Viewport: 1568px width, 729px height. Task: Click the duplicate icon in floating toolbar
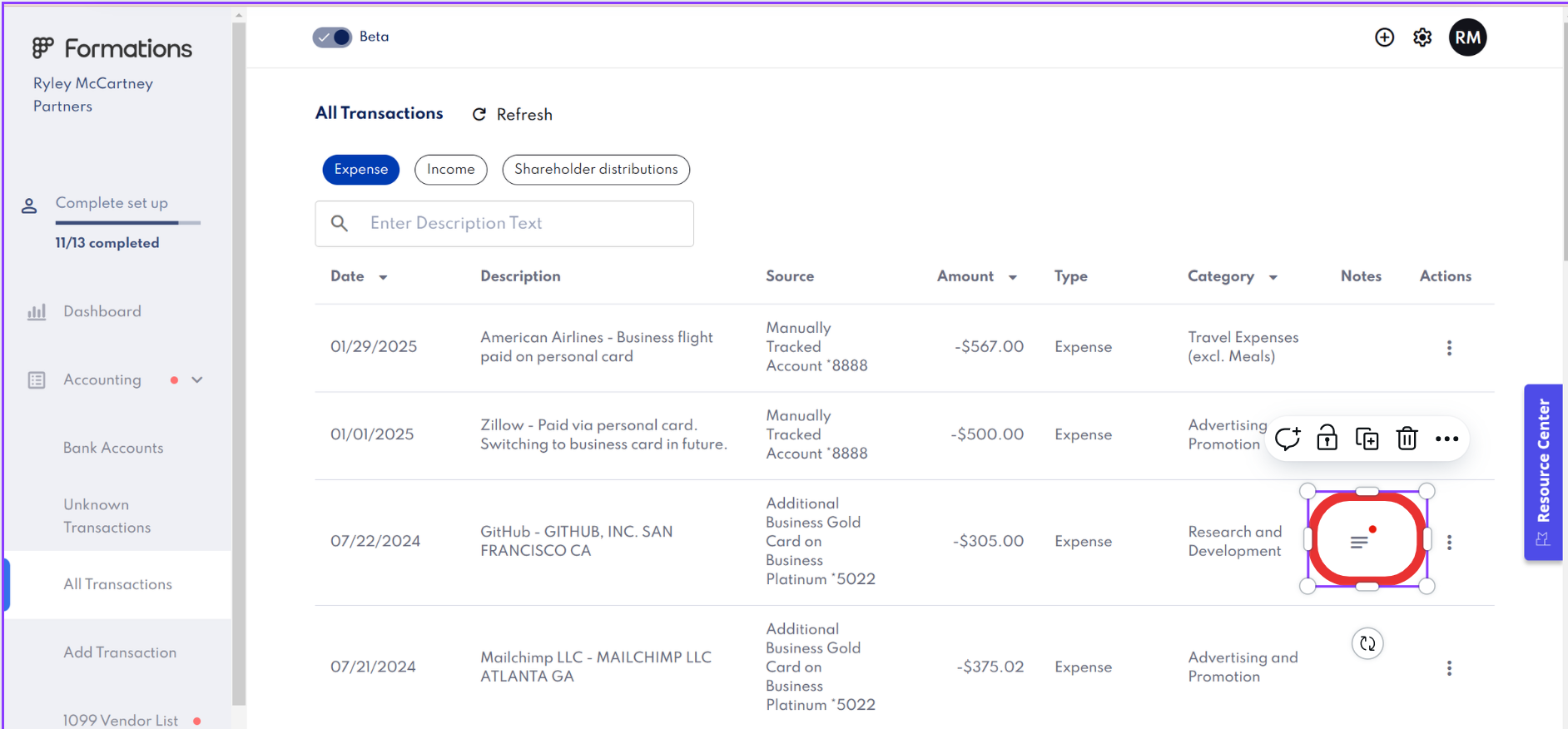(1367, 439)
